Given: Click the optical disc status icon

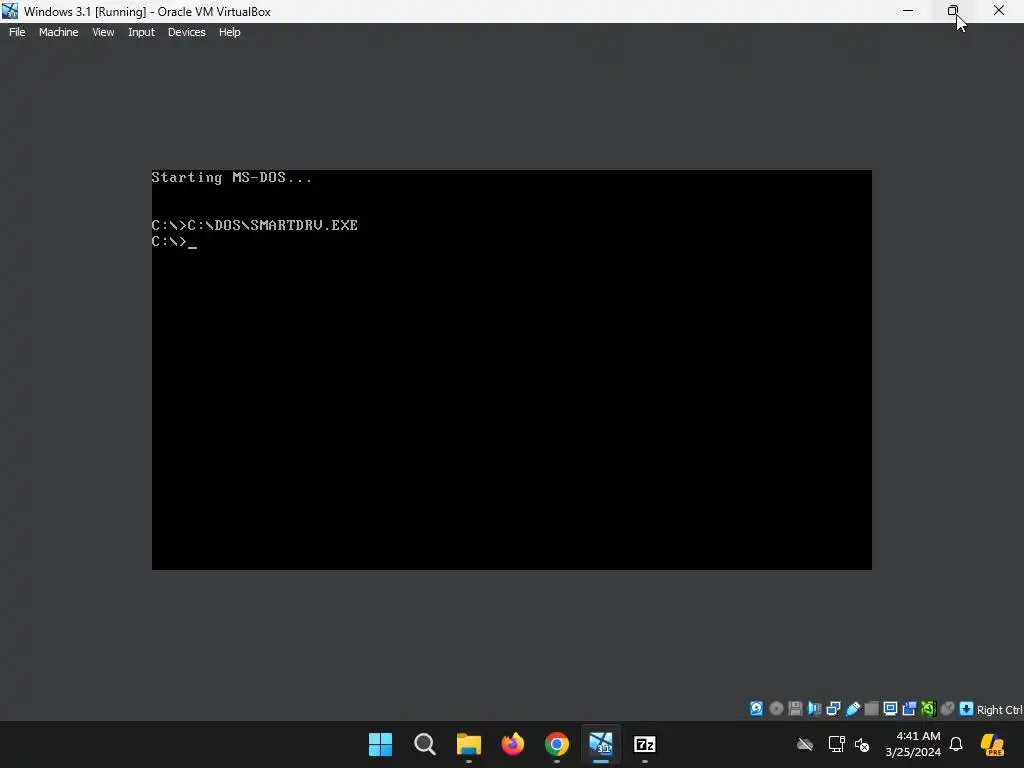Looking at the screenshot, I should tap(776, 709).
